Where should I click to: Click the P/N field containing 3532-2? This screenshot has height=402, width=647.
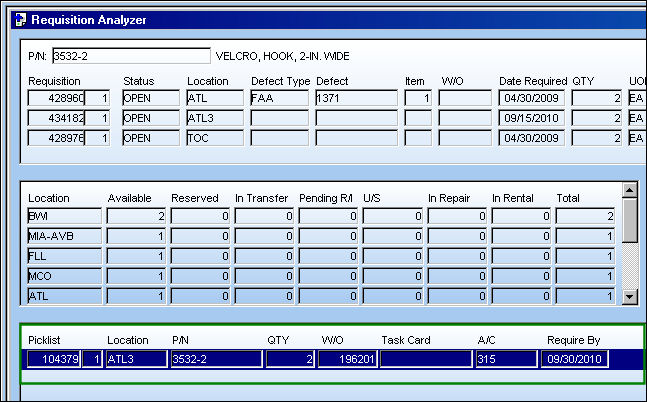tap(131, 56)
